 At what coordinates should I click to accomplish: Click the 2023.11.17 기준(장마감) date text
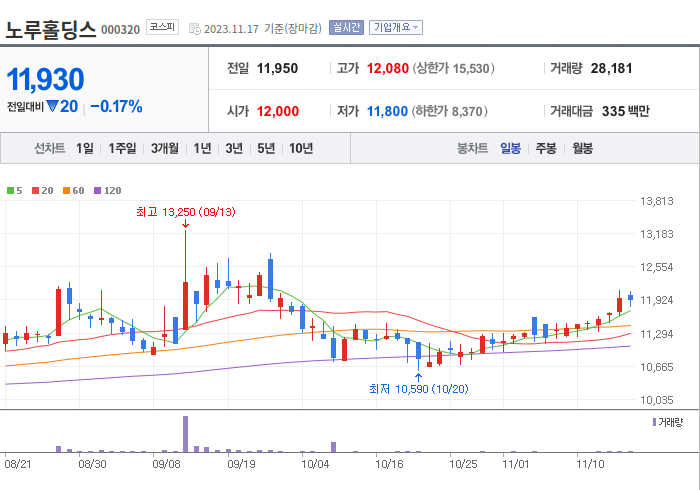pyautogui.click(x=262, y=29)
